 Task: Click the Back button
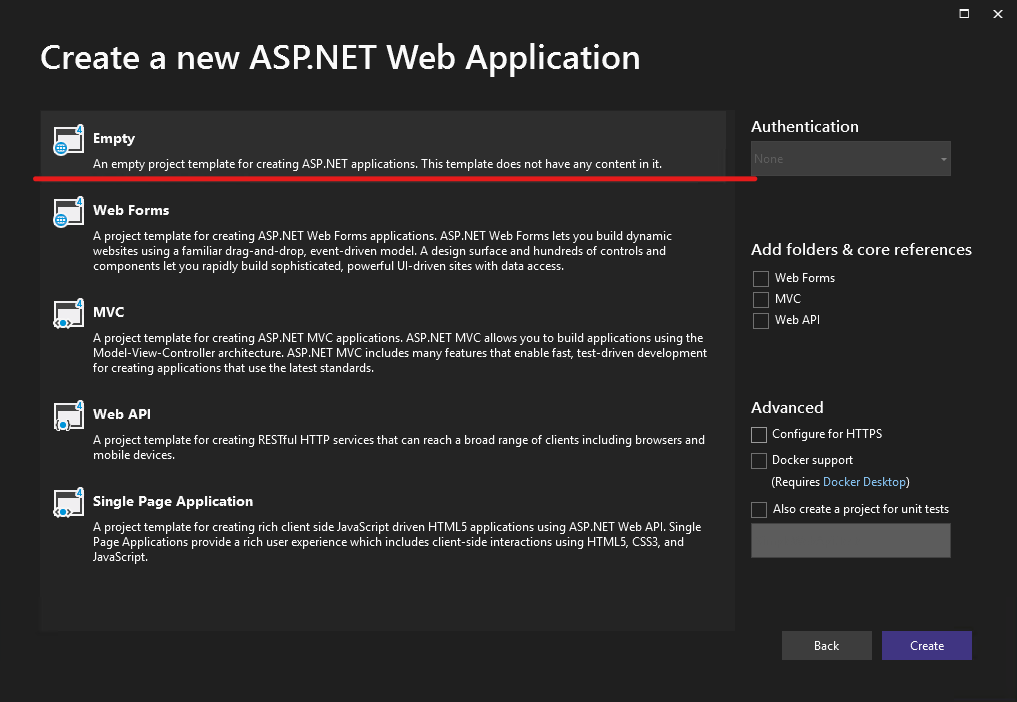click(x=826, y=646)
